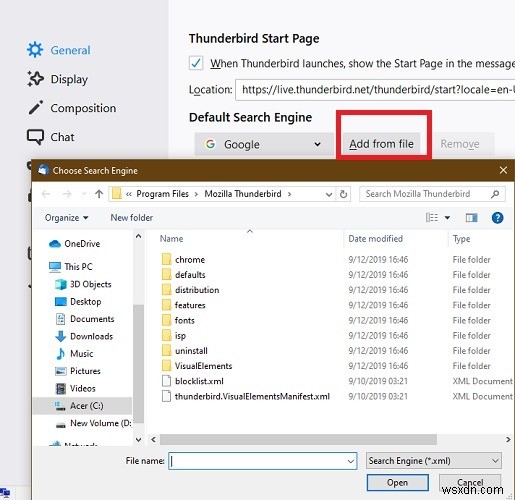
Task: Click the Search Mozilla Thunderbird field
Action: [432, 194]
